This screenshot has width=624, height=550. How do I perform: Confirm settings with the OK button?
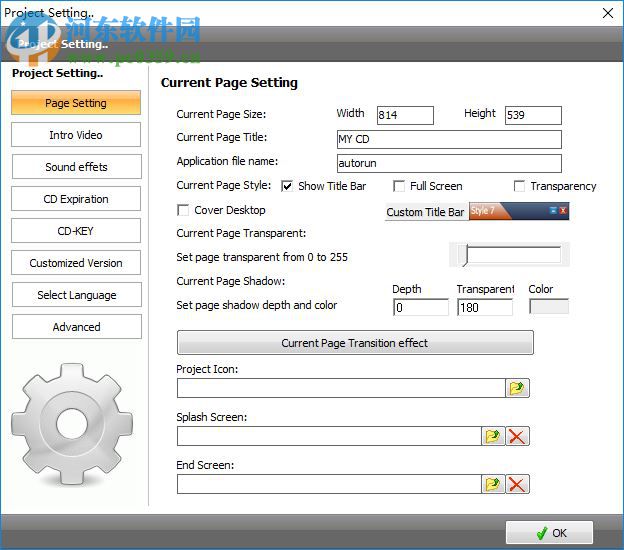[550, 532]
